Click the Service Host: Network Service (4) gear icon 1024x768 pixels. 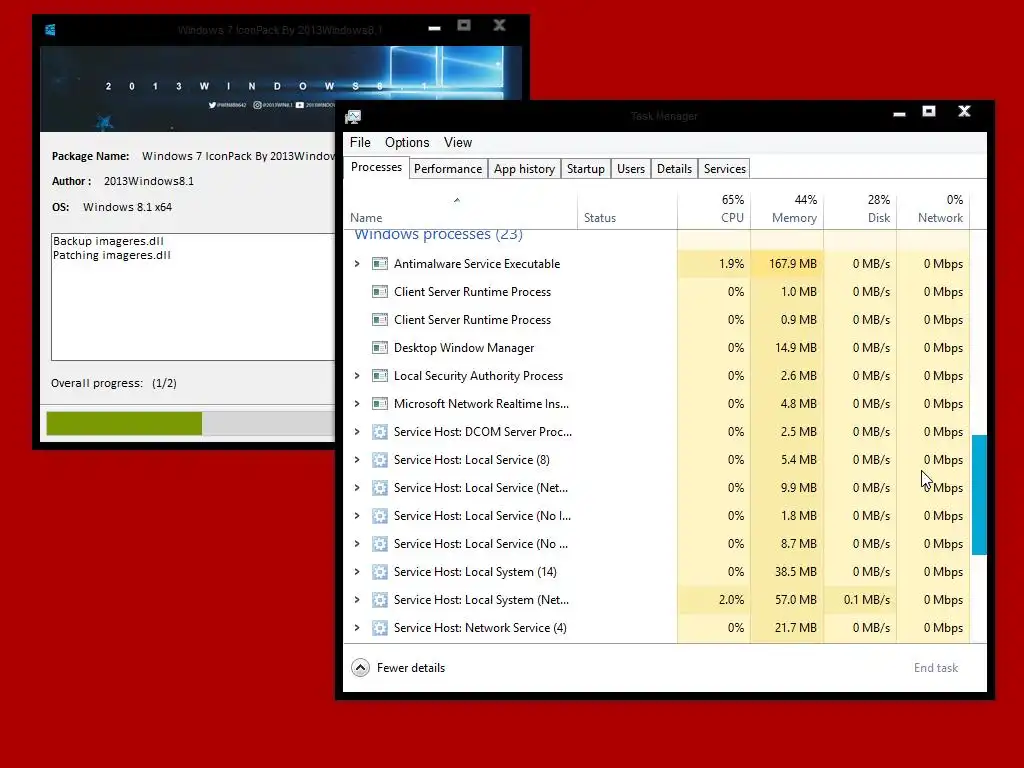tap(379, 628)
